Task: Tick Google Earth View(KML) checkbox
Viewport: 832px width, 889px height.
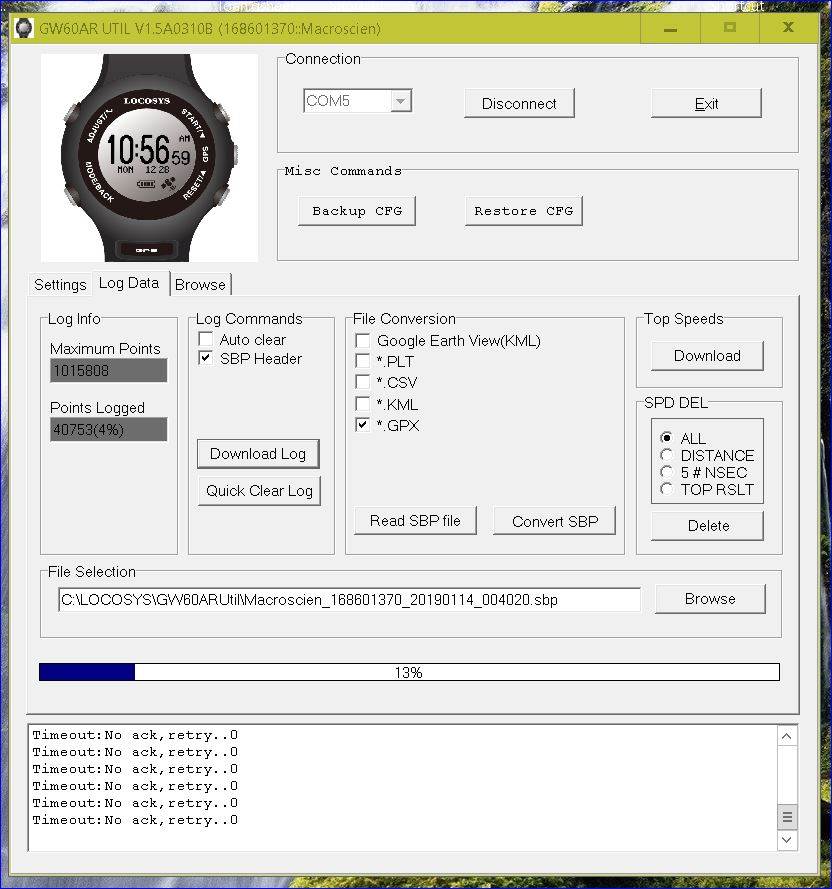Action: 362,341
